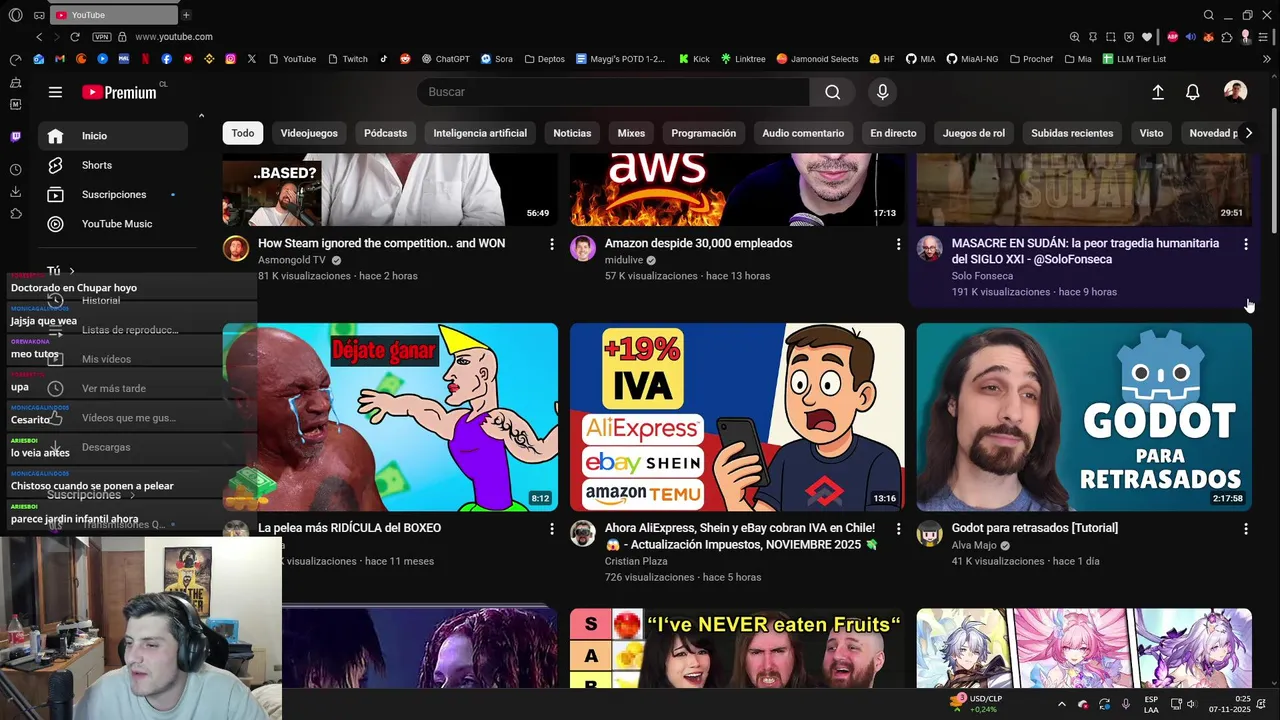Open YouTube notifications bell
This screenshot has height=720, width=1280.
point(1193,92)
